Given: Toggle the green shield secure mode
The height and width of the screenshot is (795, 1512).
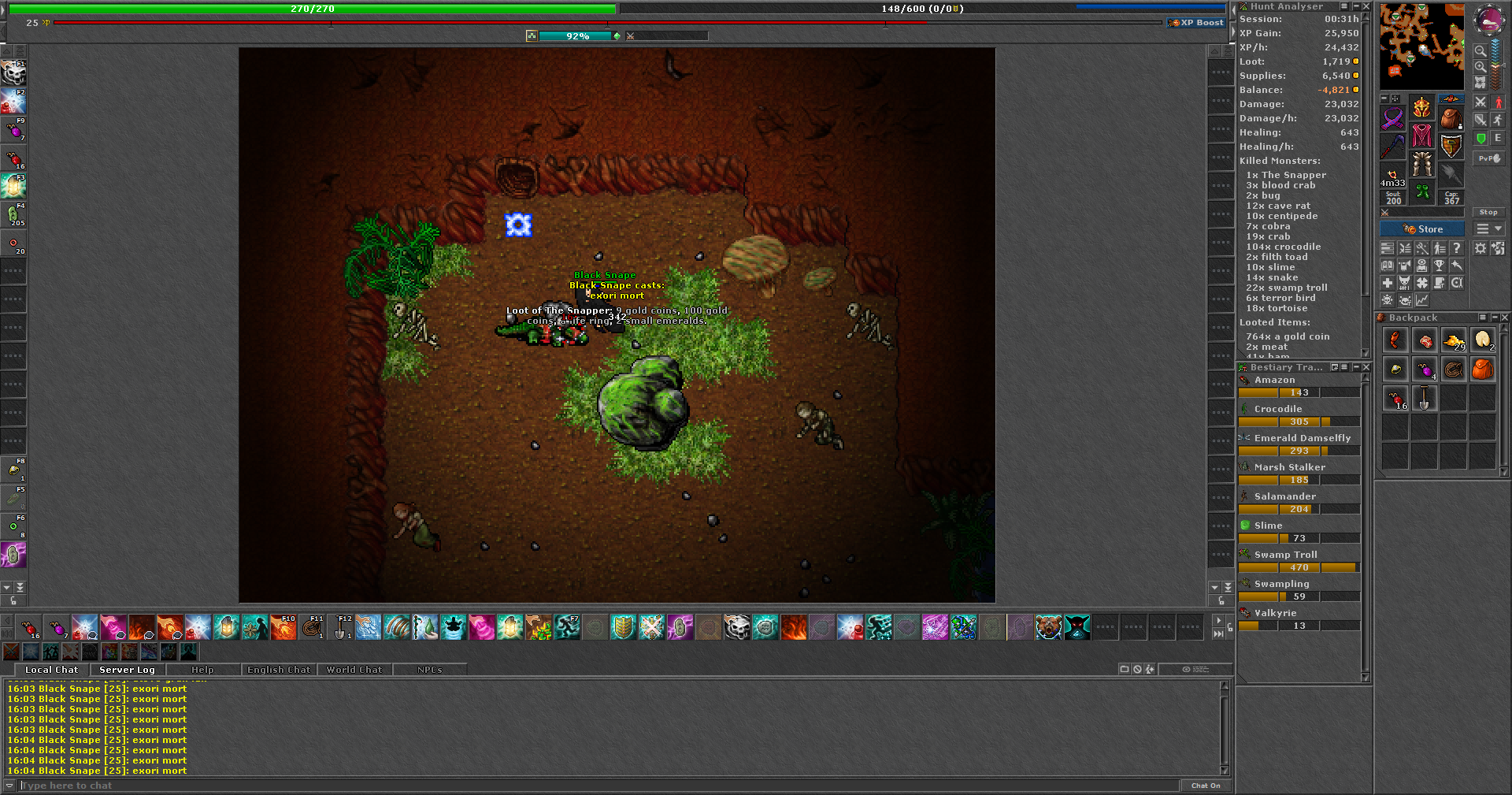Looking at the screenshot, I should pos(1480,139).
